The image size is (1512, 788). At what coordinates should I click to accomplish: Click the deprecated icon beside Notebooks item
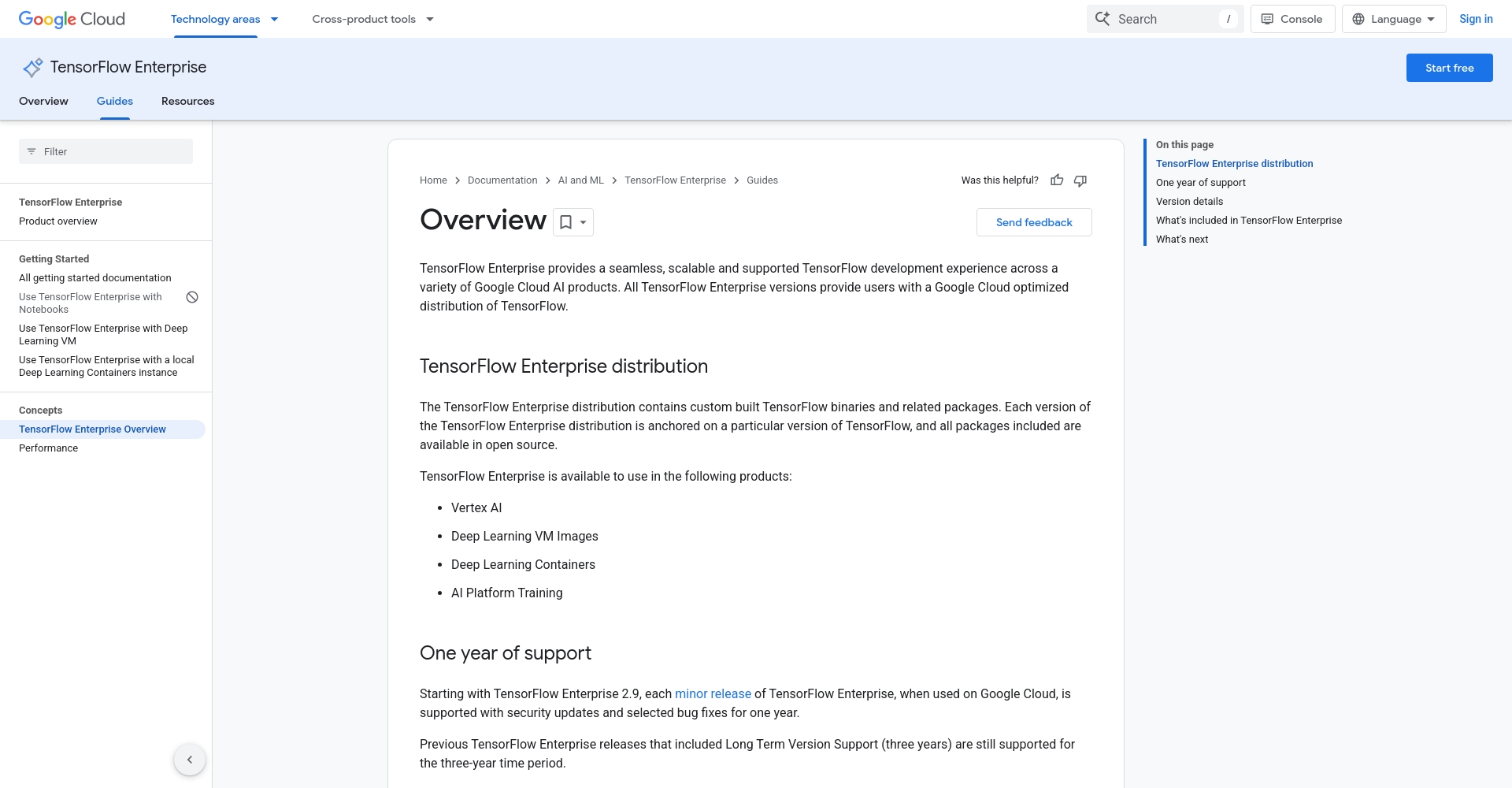point(192,297)
